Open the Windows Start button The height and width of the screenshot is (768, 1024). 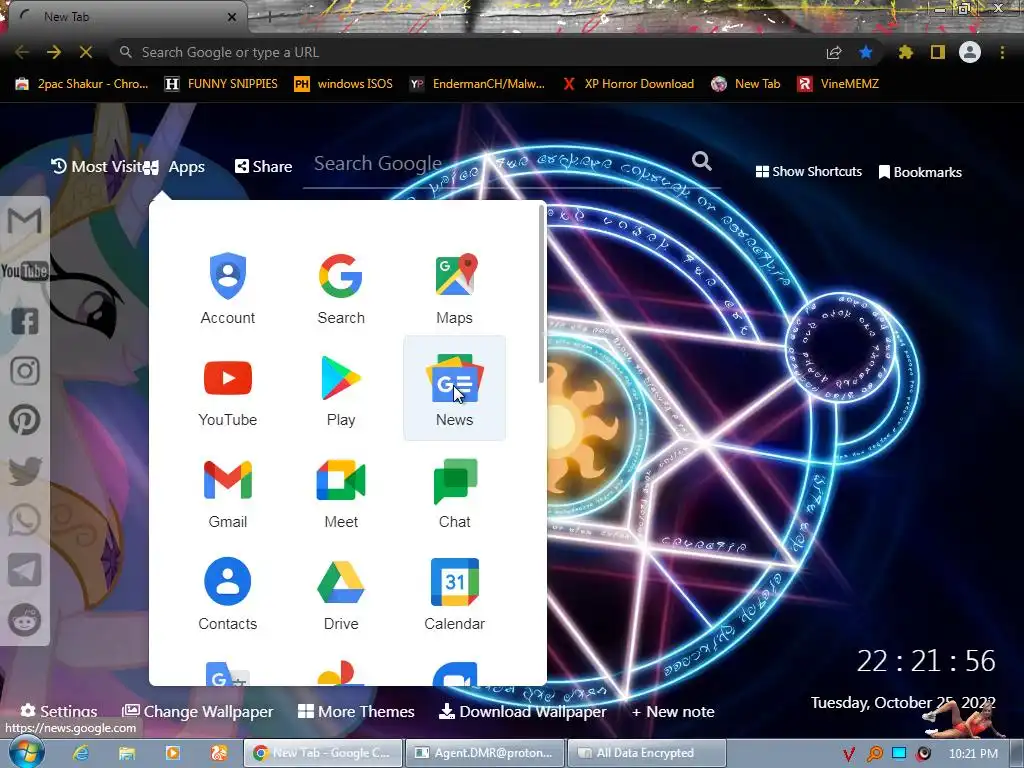coord(25,752)
